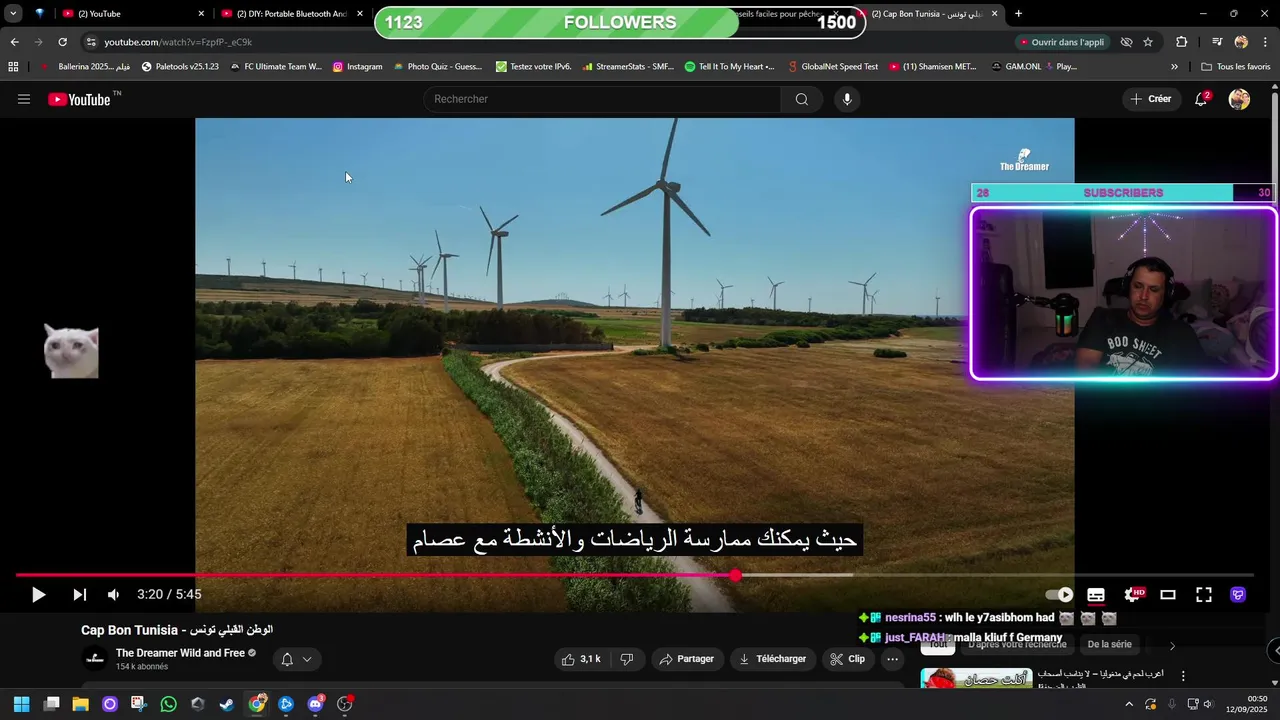Open Tous les favoris folder

[x=1235, y=67]
